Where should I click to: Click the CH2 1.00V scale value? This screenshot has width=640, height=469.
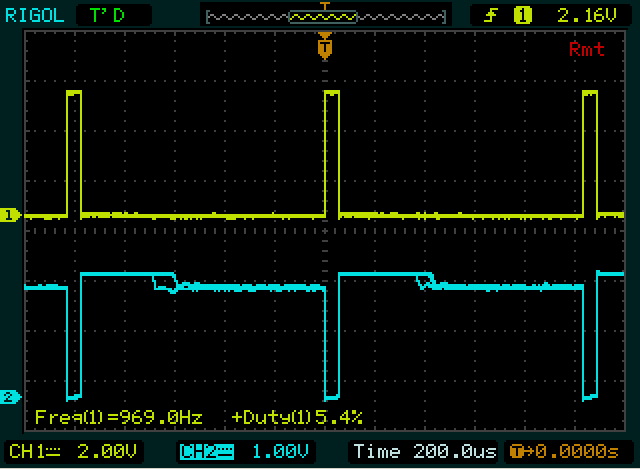coord(280,451)
